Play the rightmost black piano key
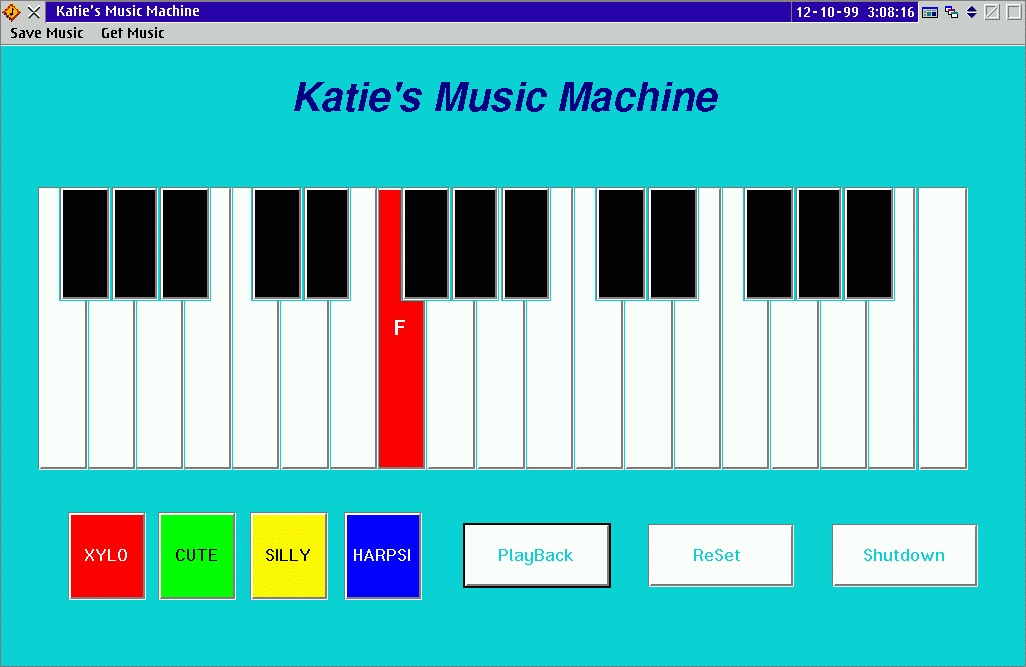 tap(869, 243)
